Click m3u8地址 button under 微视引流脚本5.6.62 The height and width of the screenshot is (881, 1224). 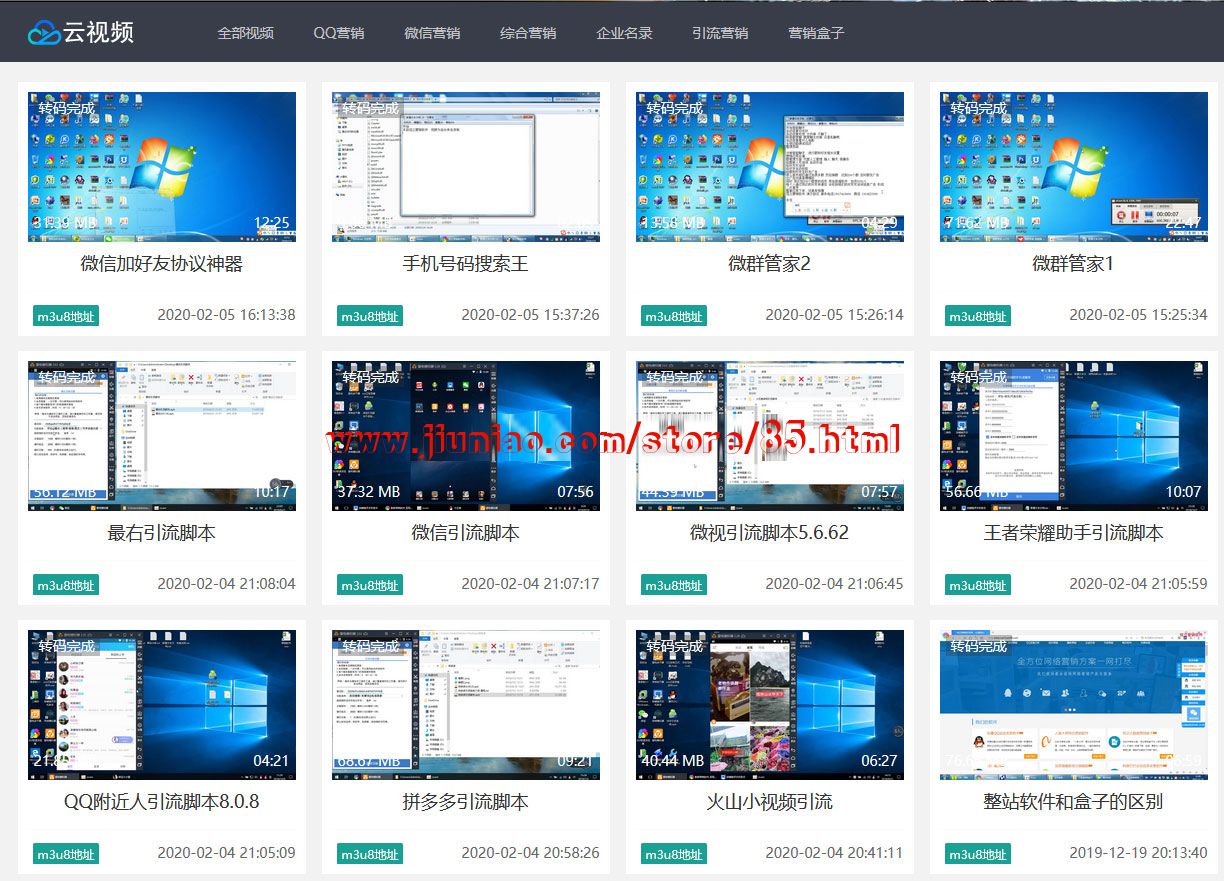coord(674,585)
